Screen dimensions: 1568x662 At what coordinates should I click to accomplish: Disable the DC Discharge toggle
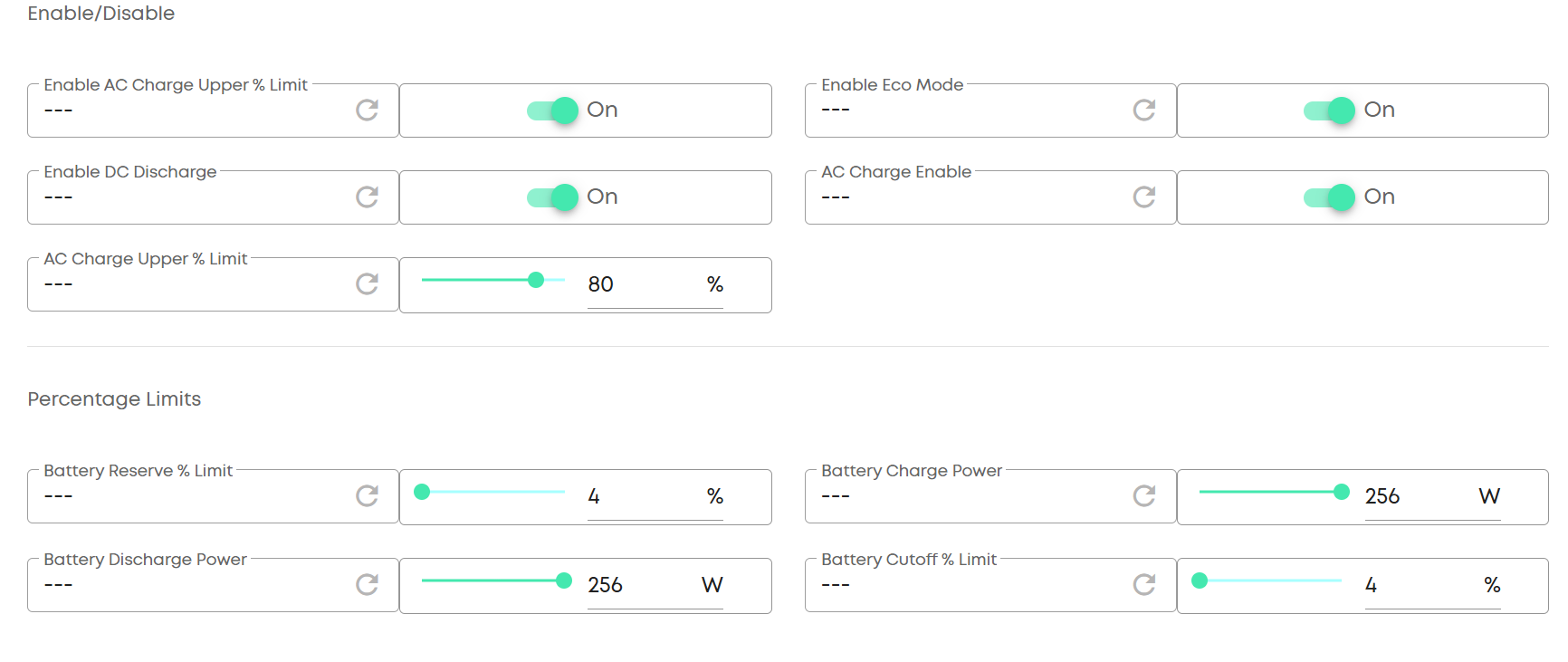click(553, 197)
